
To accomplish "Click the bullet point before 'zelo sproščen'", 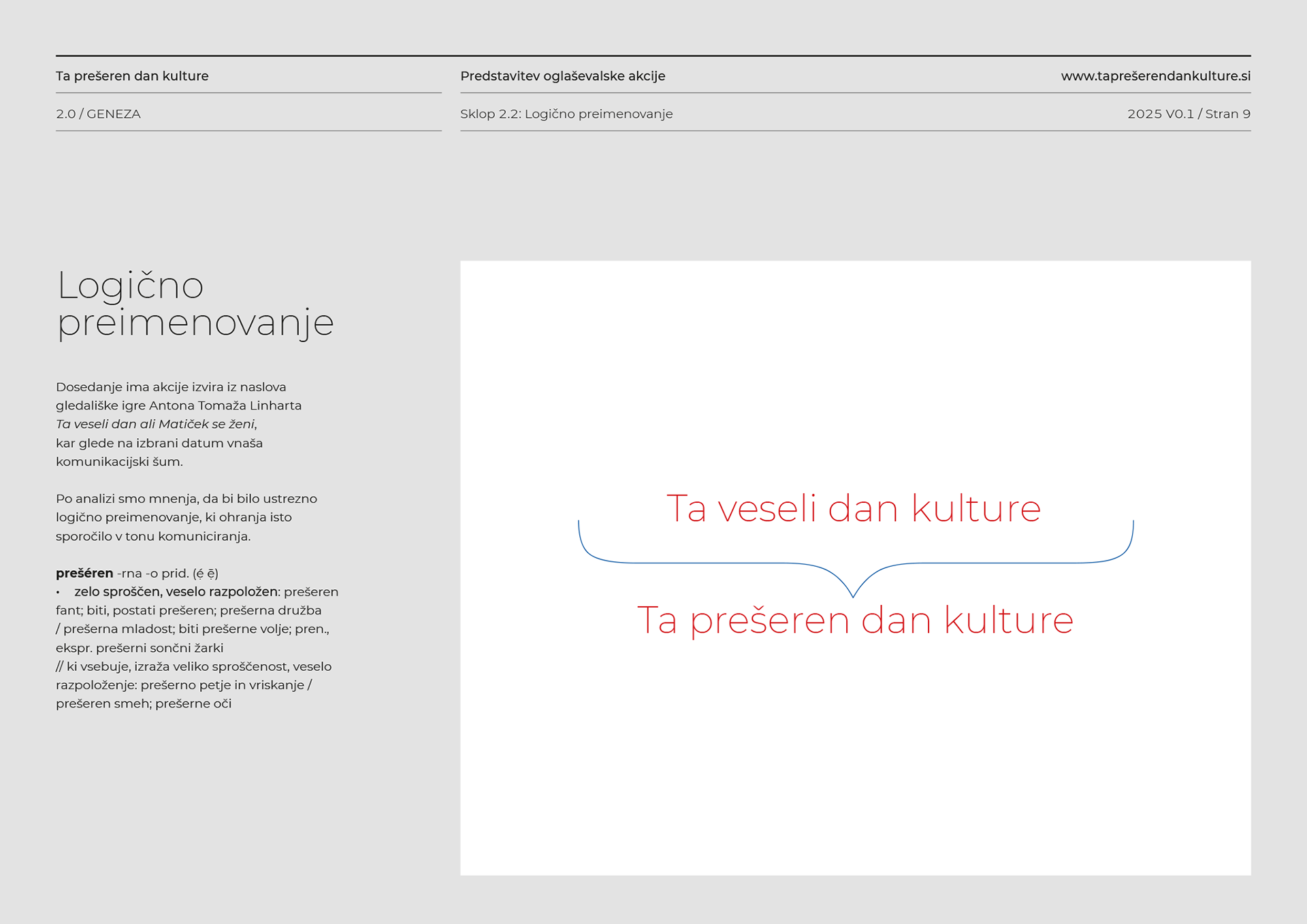I will point(59,593).
